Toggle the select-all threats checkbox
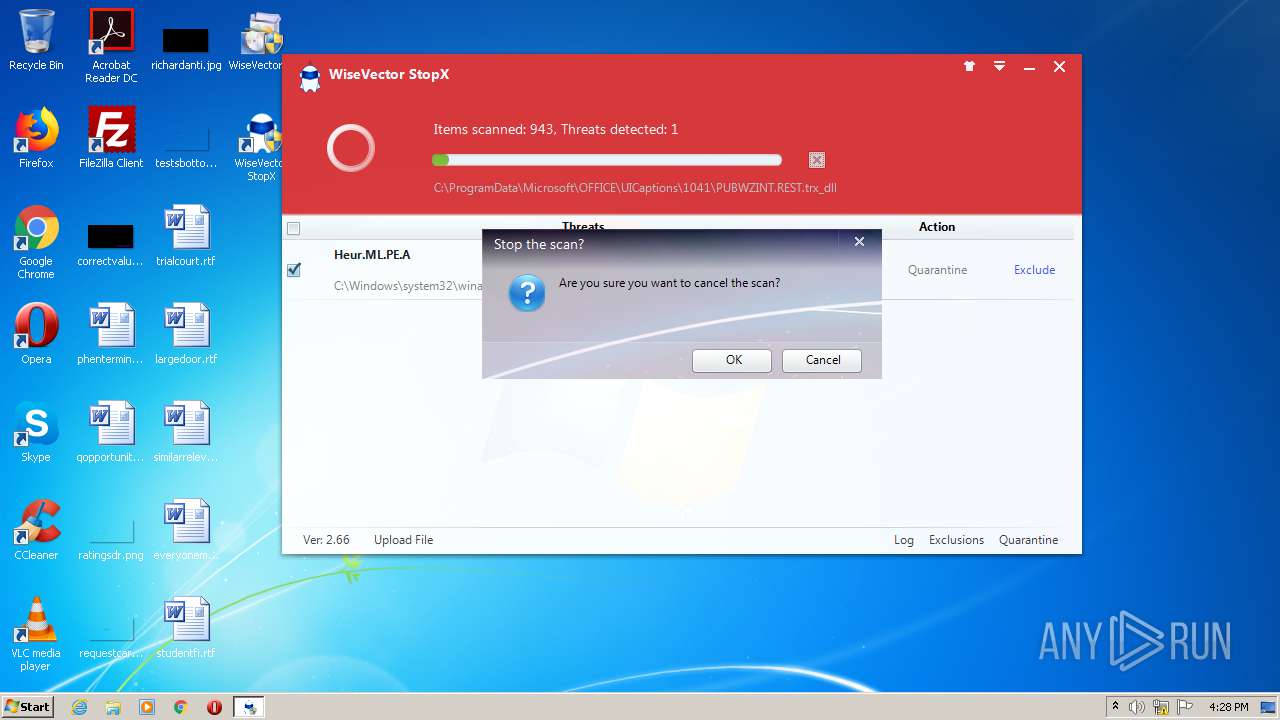The height and width of the screenshot is (720, 1280). point(293,228)
